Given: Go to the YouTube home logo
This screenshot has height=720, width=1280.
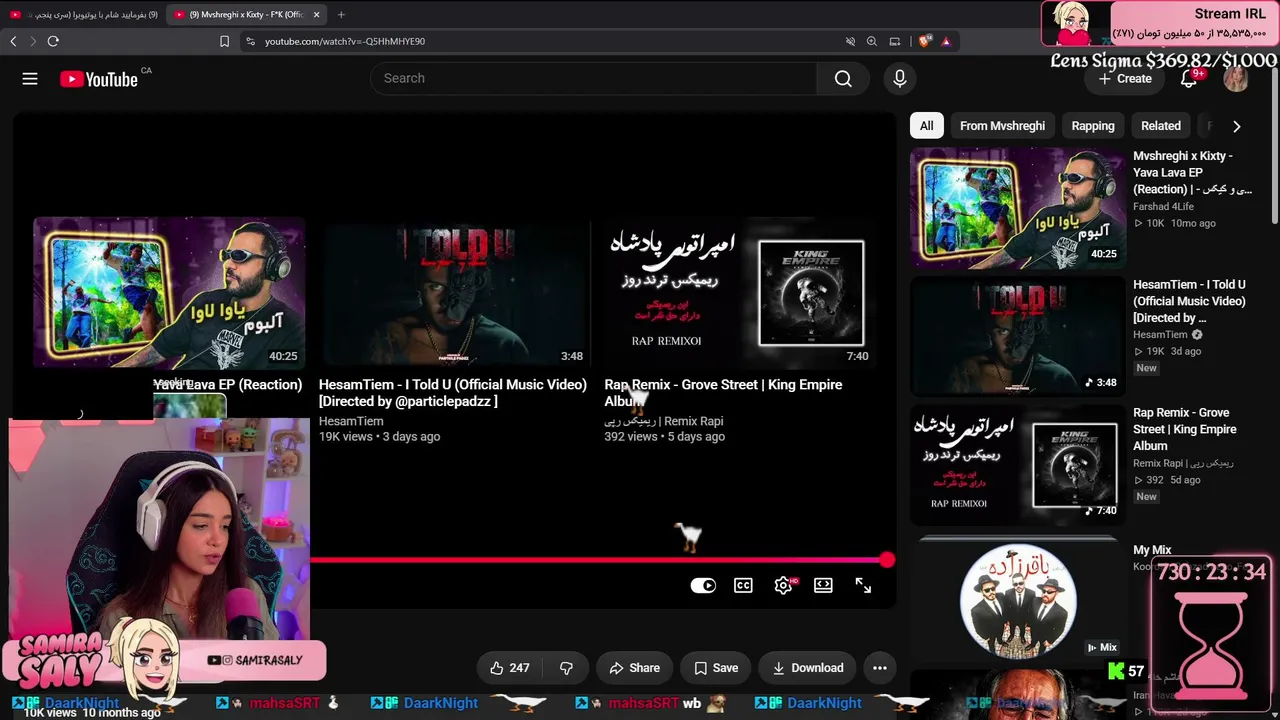Looking at the screenshot, I should (99, 79).
